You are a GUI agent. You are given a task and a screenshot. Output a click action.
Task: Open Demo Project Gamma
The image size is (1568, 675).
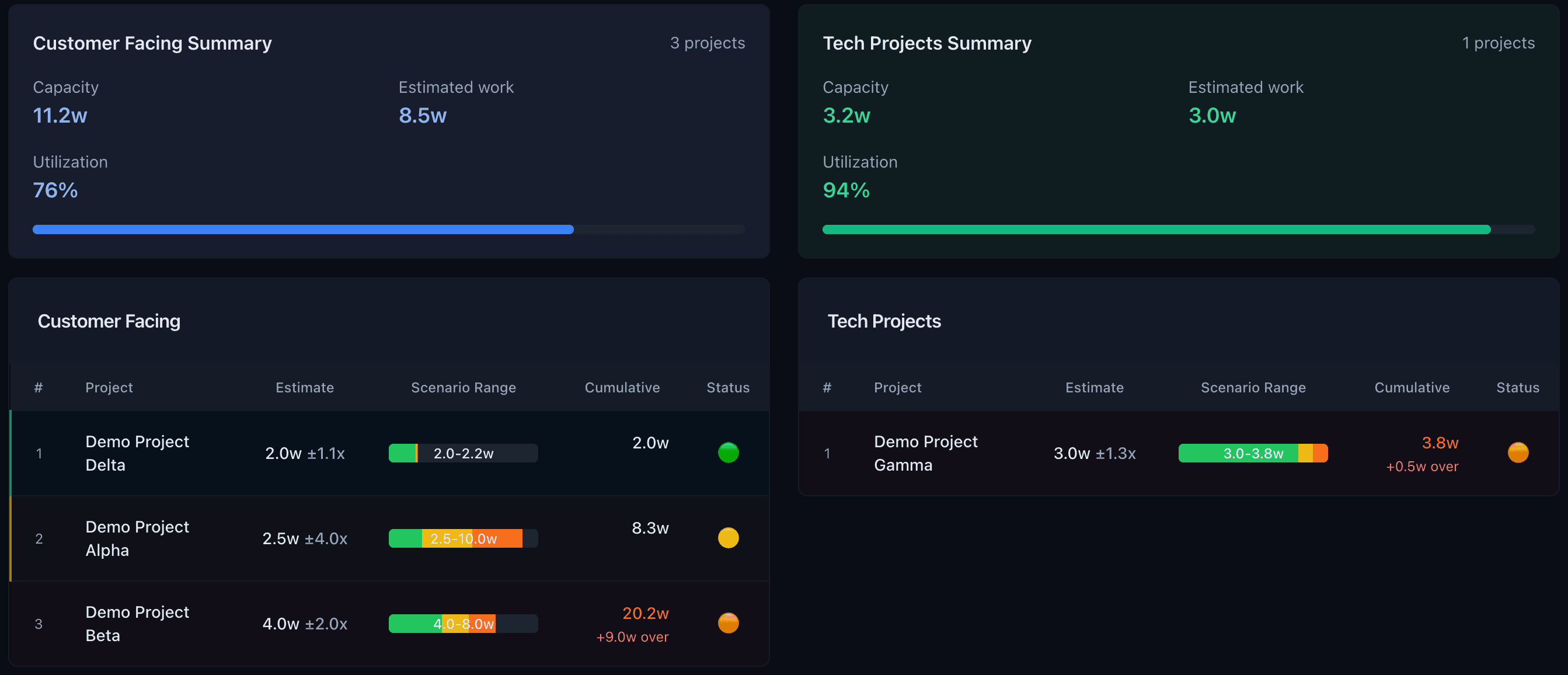(925, 453)
